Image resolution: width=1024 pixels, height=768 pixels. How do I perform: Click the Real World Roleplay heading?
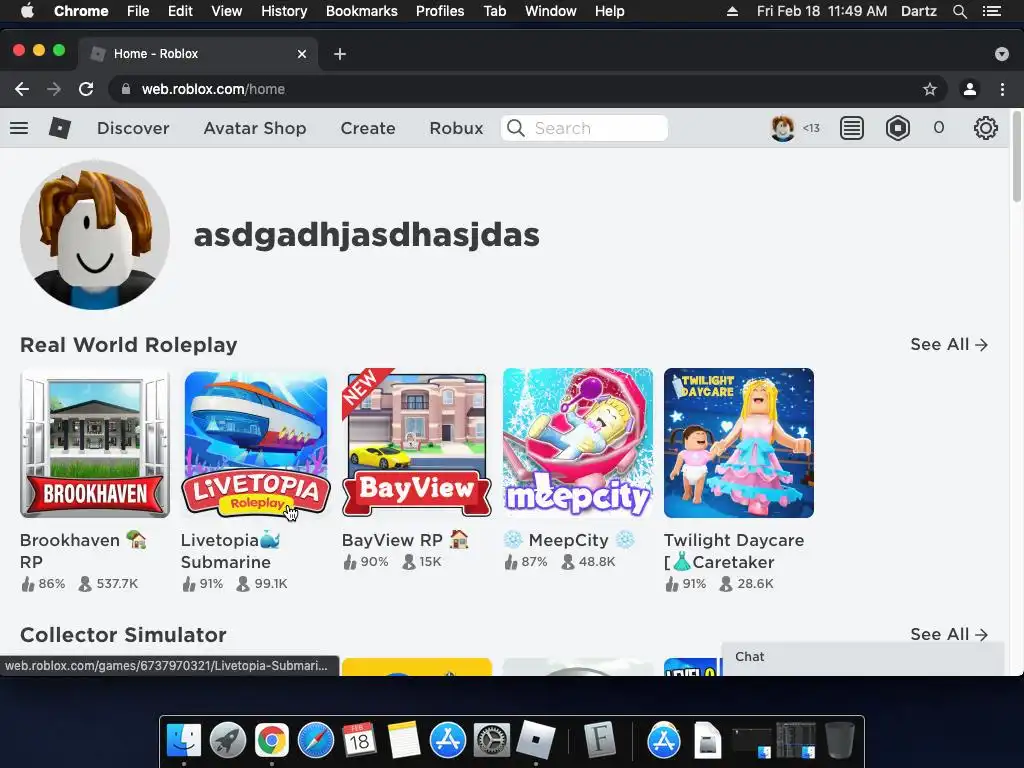click(129, 344)
